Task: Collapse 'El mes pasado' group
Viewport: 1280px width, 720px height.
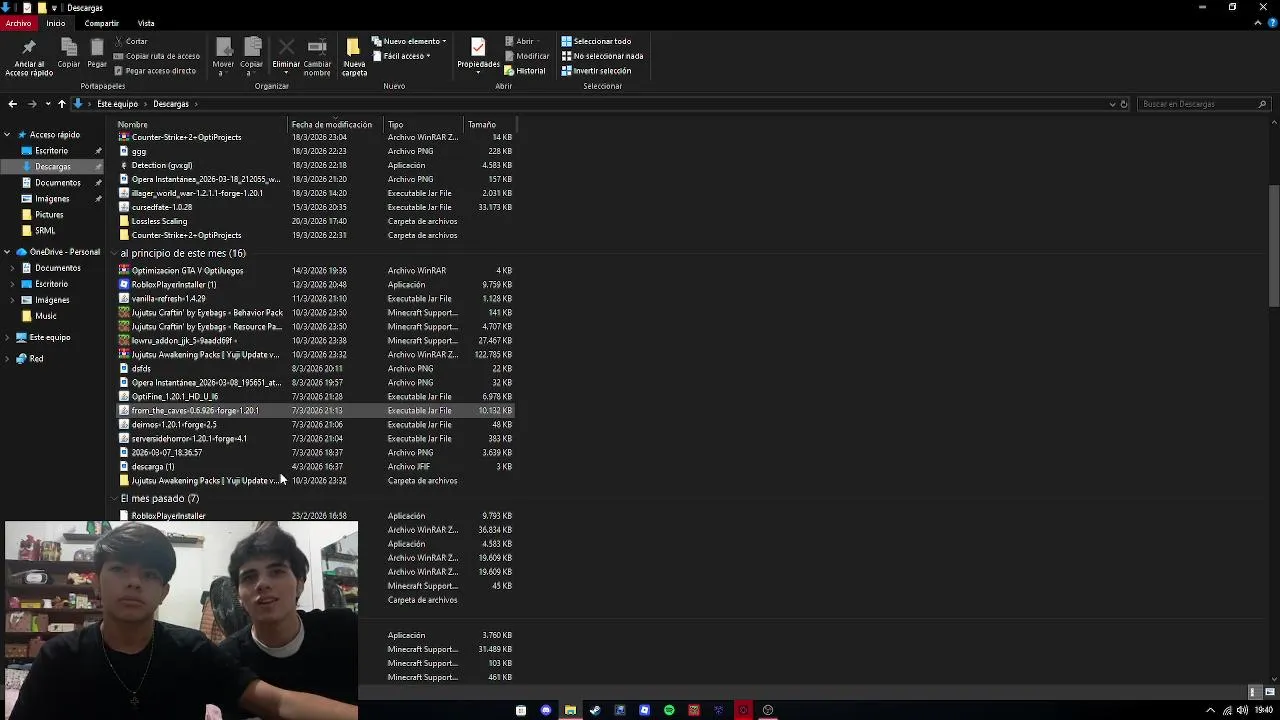Action: [x=114, y=498]
